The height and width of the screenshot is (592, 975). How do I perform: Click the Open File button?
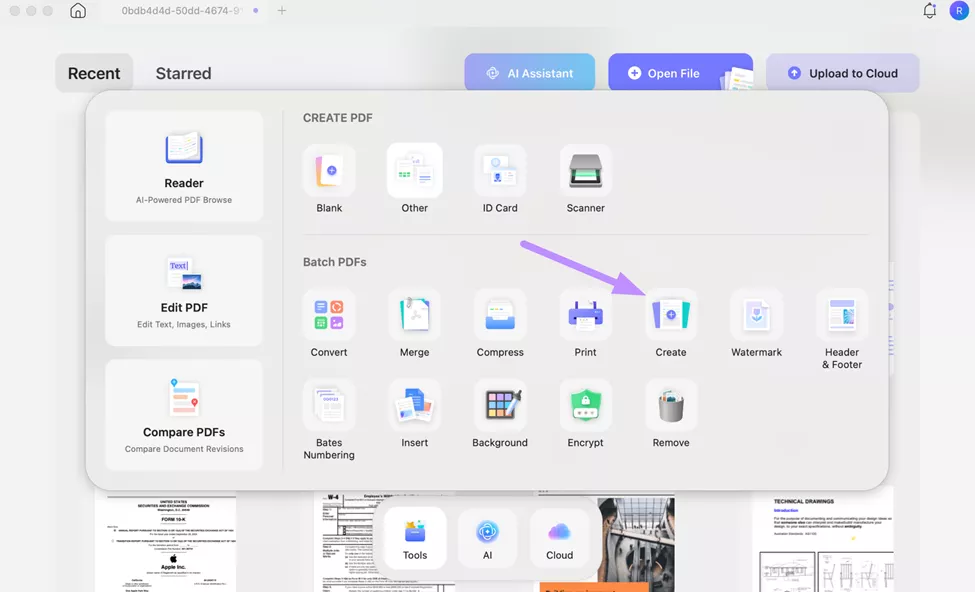coord(681,72)
